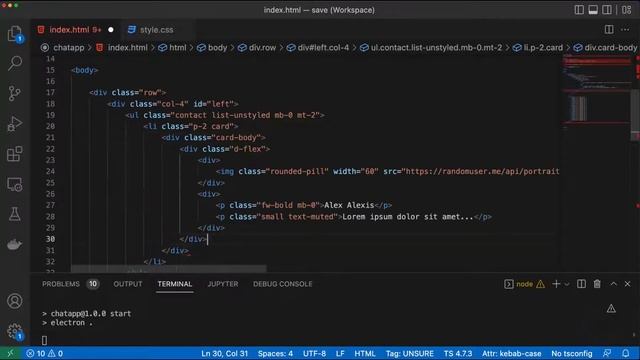Create a new terminal with plus icon

[556, 284]
